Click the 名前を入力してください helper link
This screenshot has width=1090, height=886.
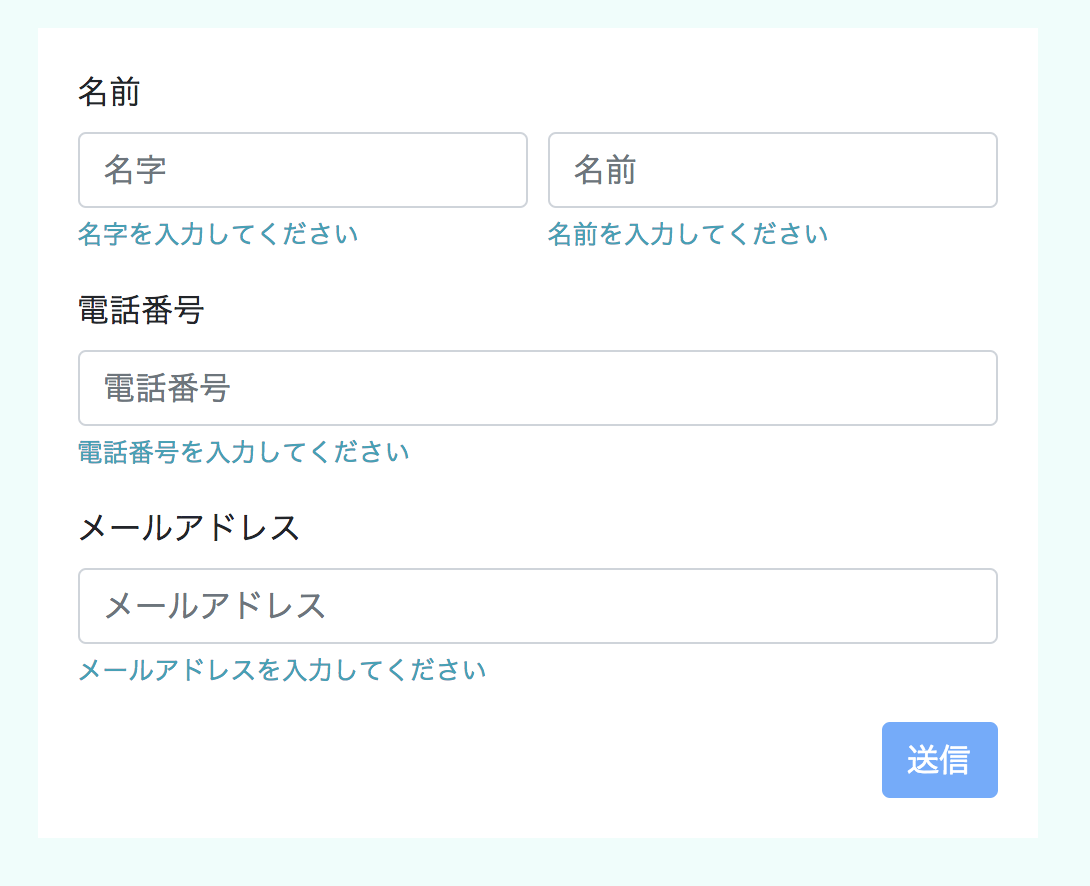click(688, 234)
